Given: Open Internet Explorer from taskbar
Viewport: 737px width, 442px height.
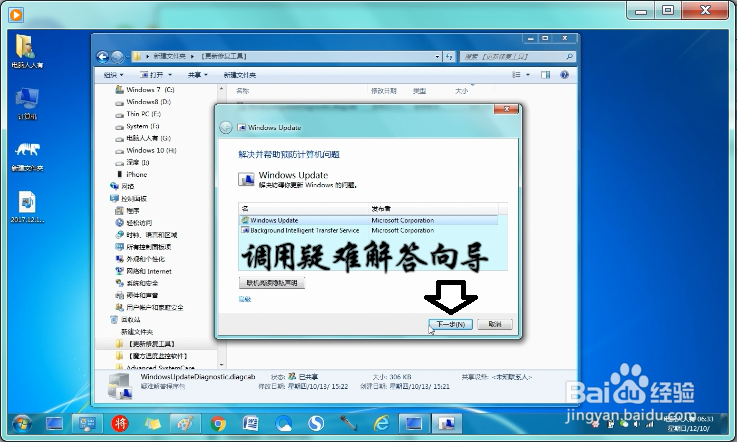Looking at the screenshot, I should point(381,424).
